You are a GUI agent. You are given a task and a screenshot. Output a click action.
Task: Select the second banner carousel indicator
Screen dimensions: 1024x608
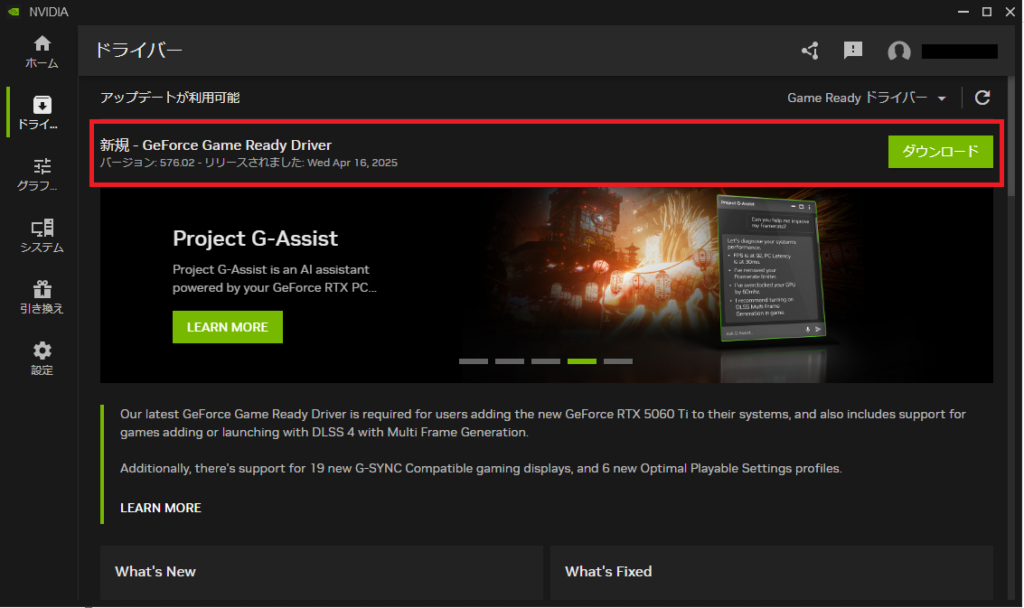coord(509,361)
